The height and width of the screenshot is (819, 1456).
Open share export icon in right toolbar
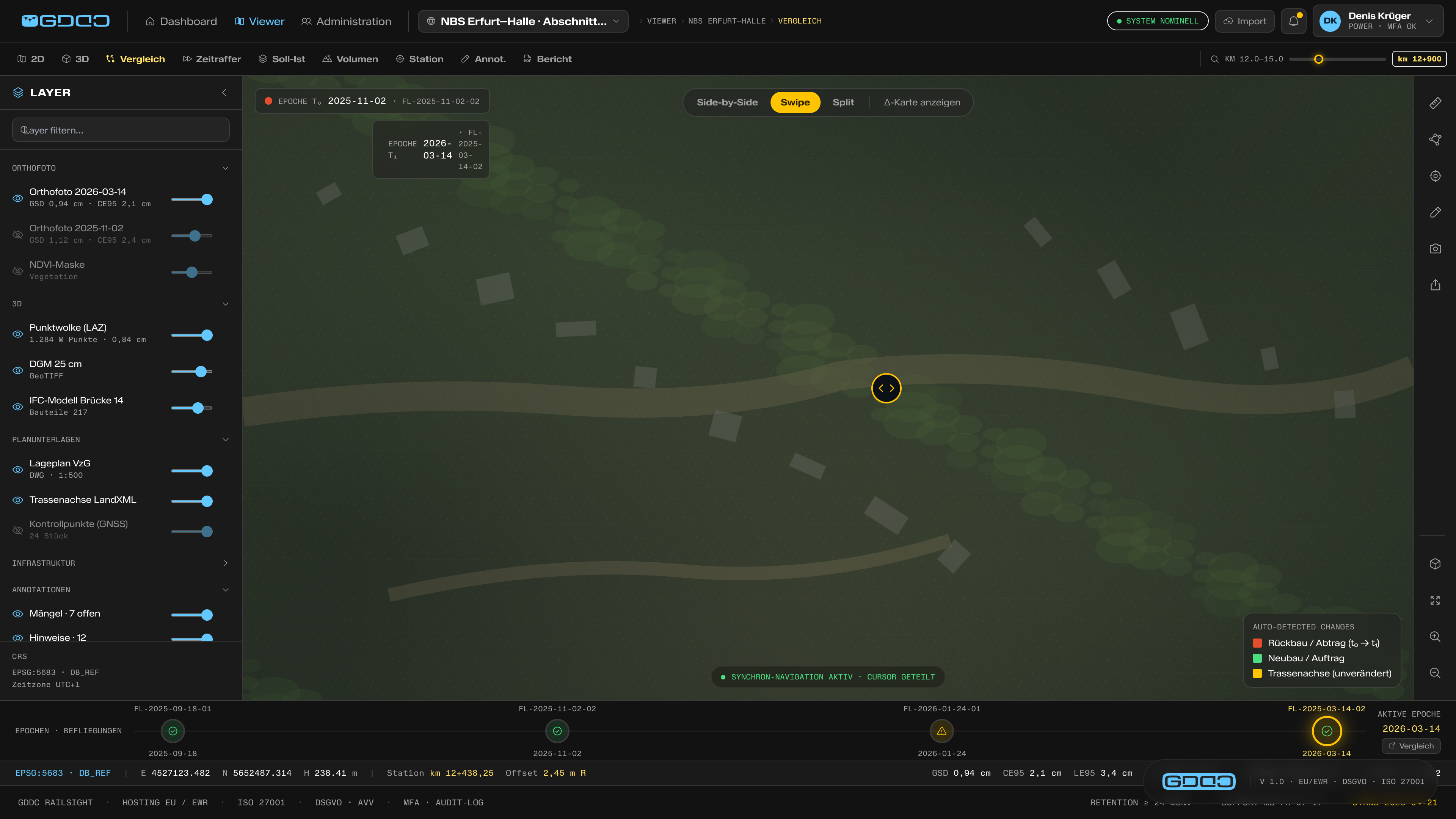coord(1435,285)
